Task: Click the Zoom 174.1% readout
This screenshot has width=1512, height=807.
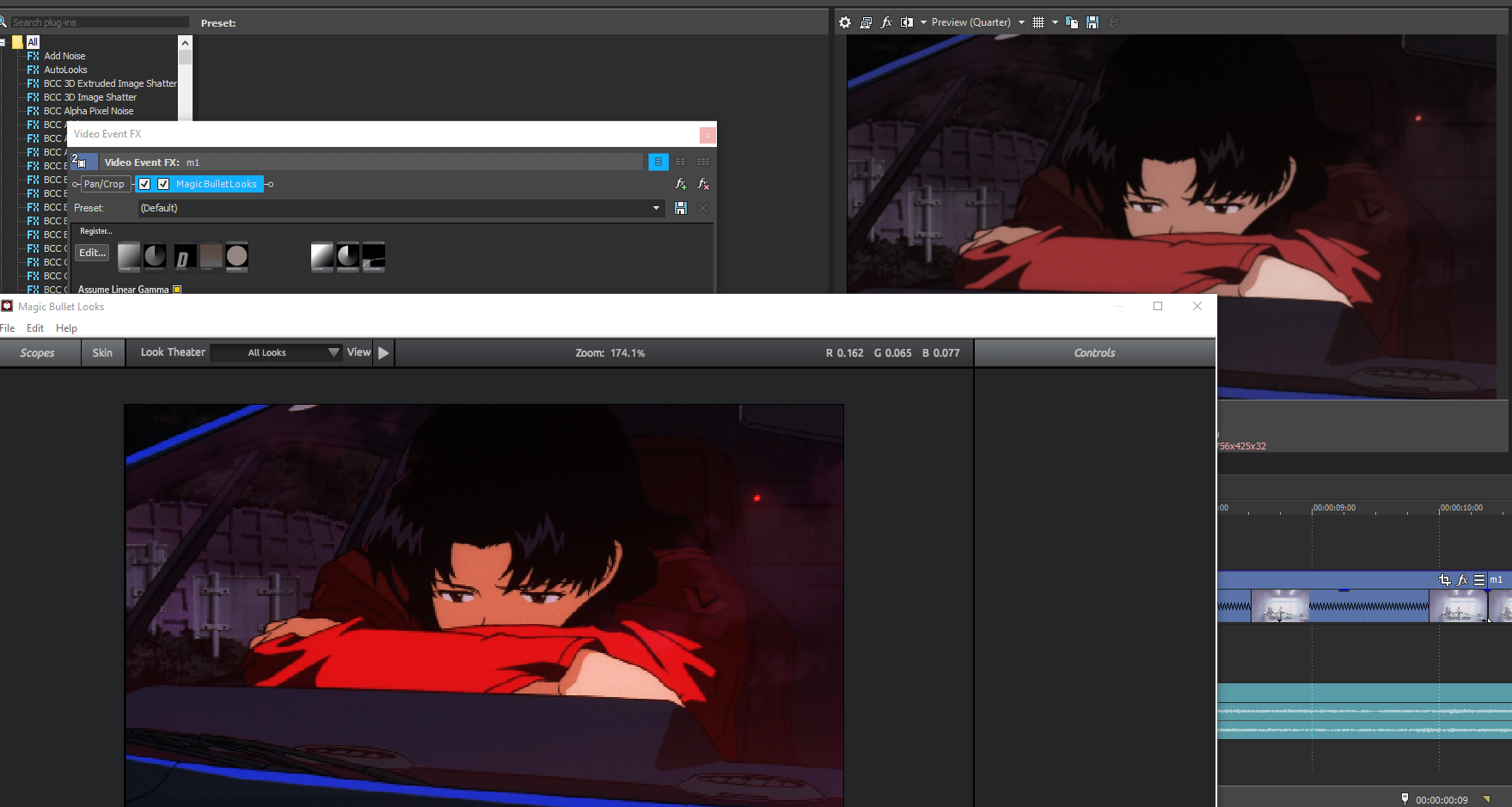Action: (x=610, y=353)
